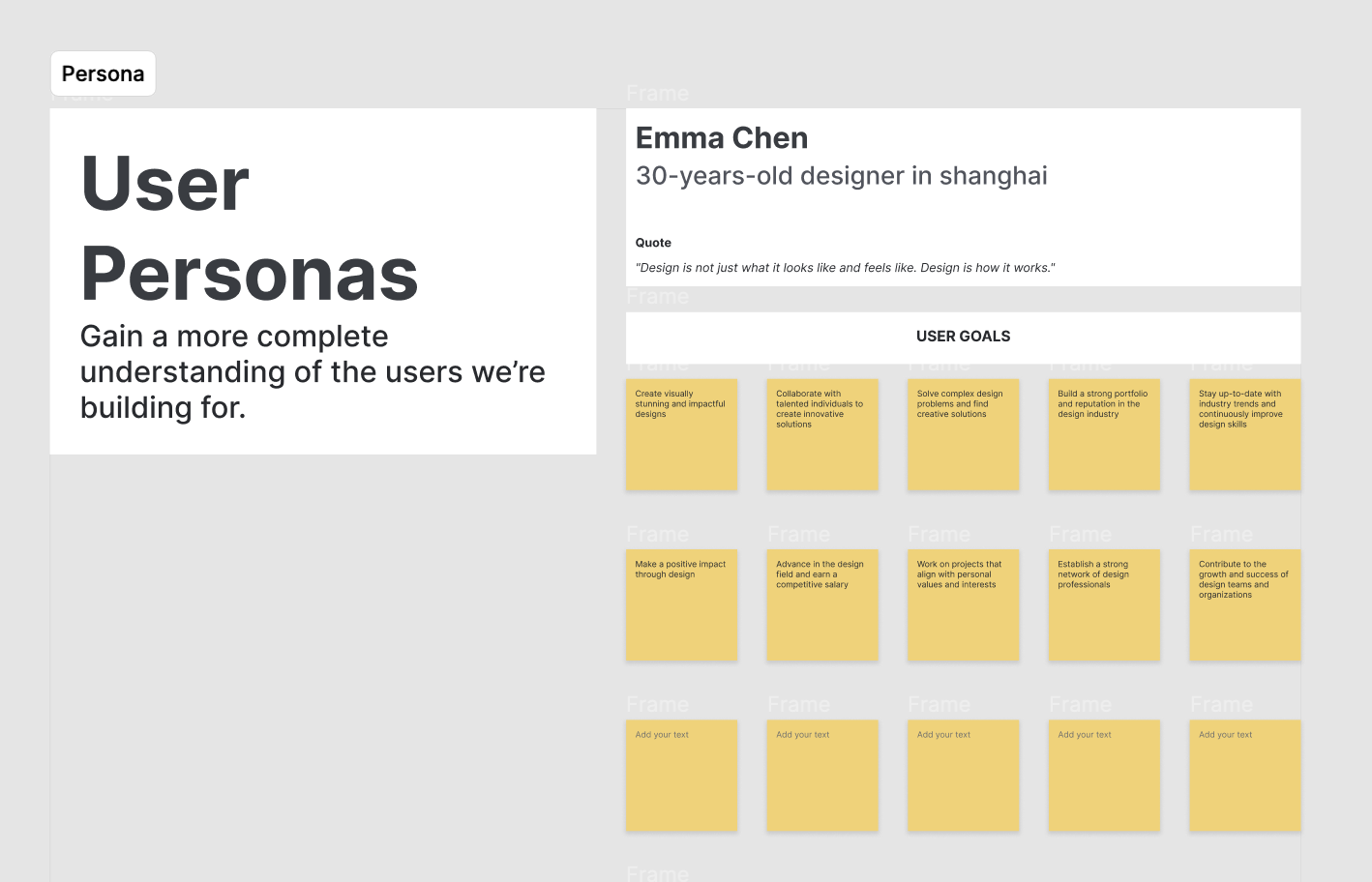This screenshot has width=1372, height=882.
Task: Select the Emma Chen name heading
Action: tap(721, 138)
